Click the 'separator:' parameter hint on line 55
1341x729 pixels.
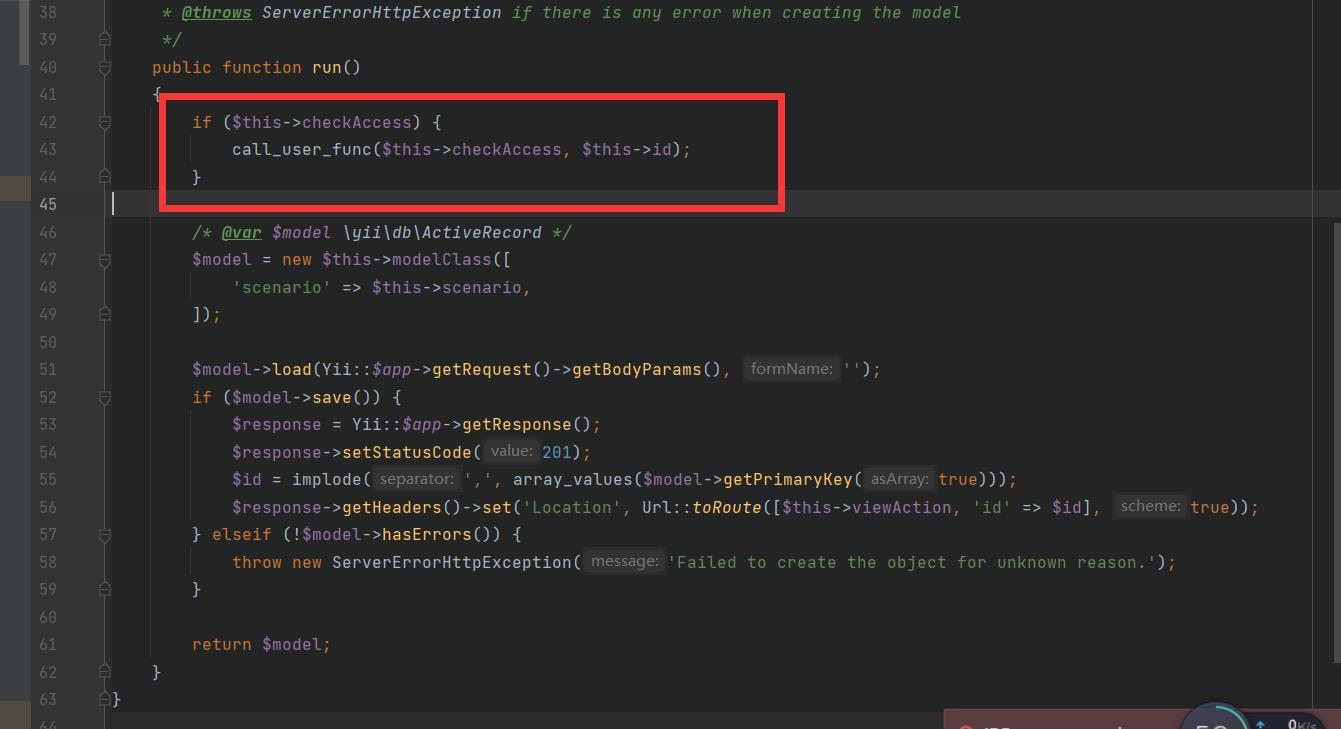pyautogui.click(x=417, y=479)
